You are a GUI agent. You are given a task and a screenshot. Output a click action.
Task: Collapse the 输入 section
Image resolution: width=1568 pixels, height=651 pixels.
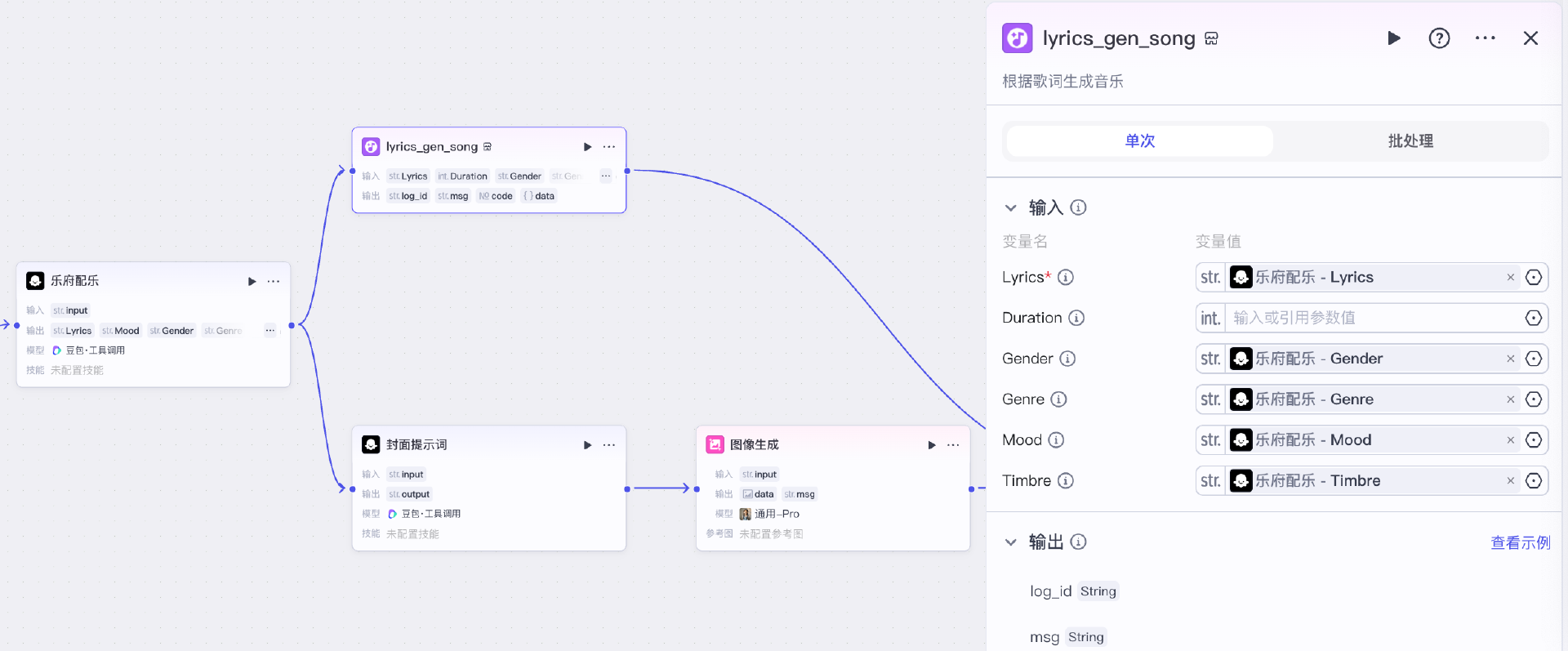coord(1011,208)
